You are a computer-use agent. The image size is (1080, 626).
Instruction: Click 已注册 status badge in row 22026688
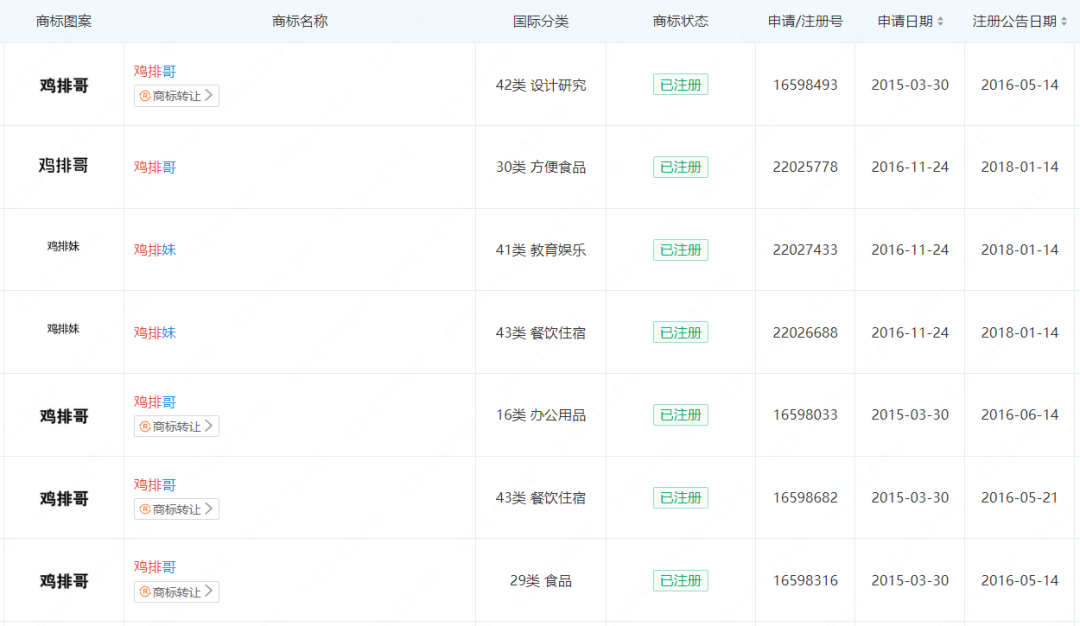point(681,332)
